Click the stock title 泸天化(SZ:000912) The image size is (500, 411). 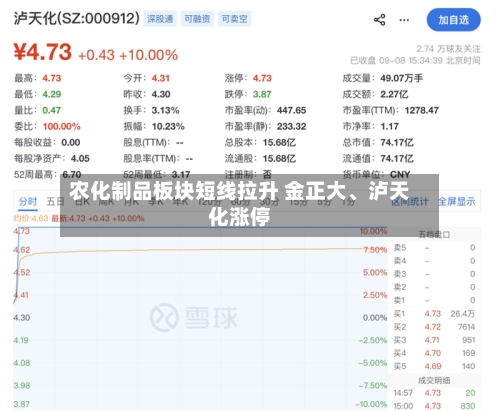tap(76, 19)
